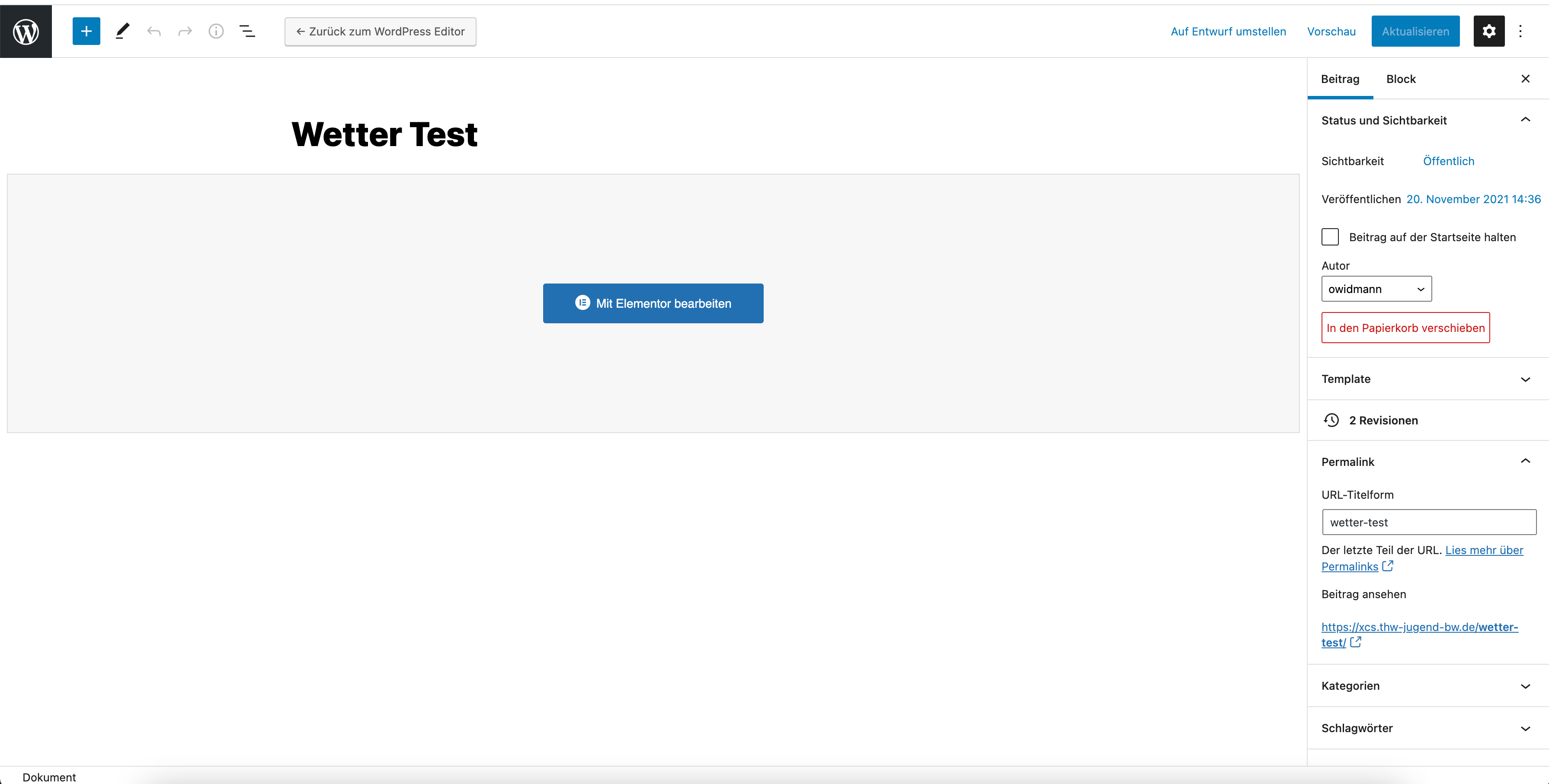Switch to the Block tab

point(1401,79)
